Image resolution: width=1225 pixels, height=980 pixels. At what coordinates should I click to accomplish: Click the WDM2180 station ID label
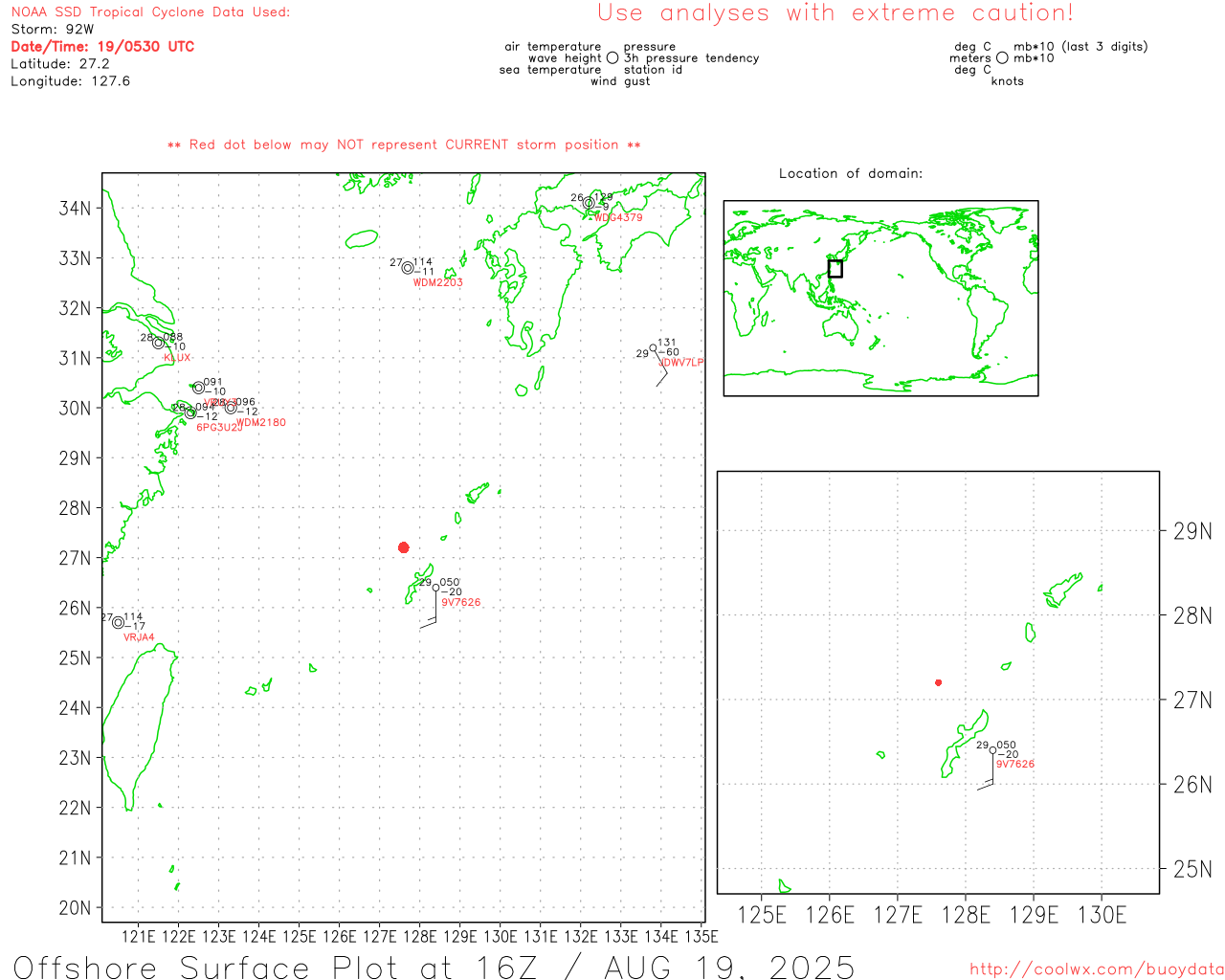pyautogui.click(x=260, y=423)
